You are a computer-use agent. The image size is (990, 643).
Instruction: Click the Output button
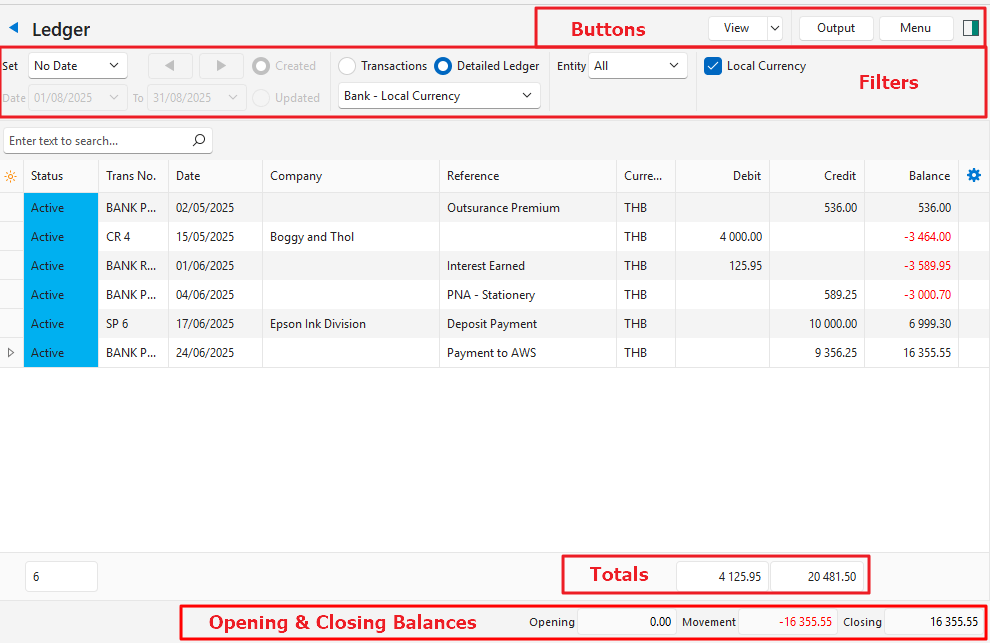(836, 28)
